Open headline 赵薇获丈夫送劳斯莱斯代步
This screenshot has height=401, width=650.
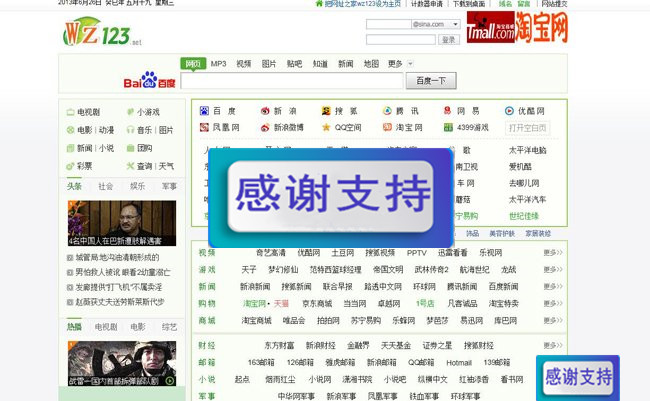pyautogui.click(x=120, y=302)
